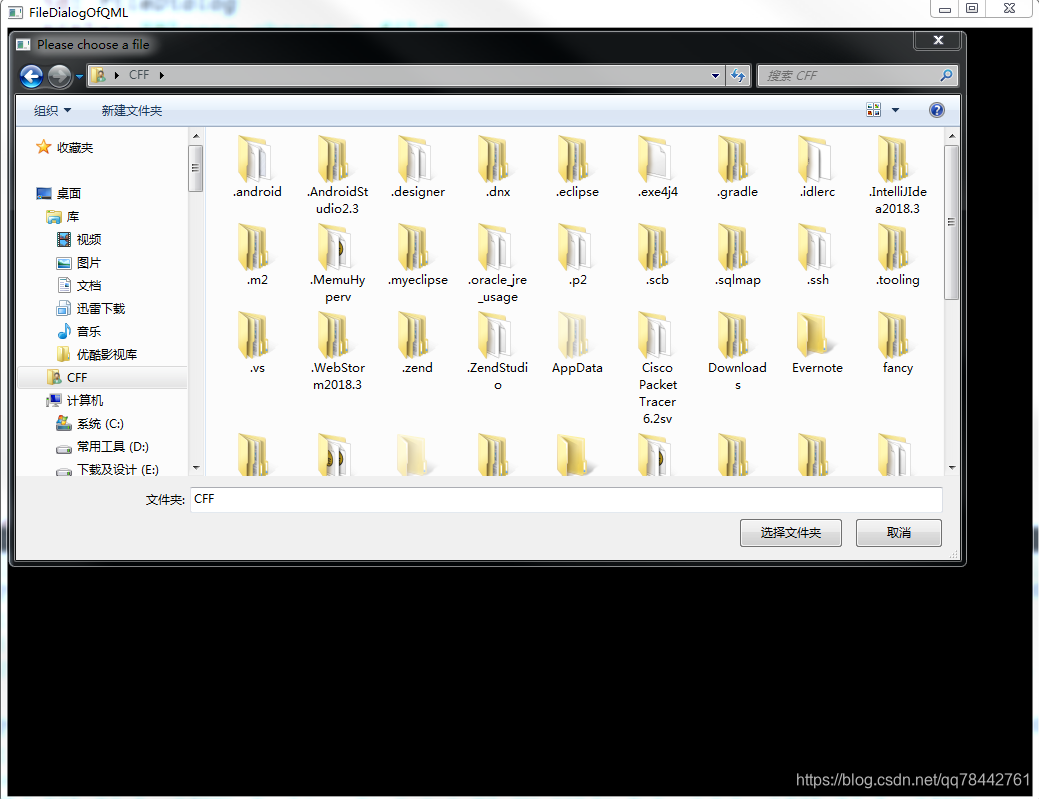Click 新建文件夹 to create folder
This screenshot has height=799, width=1039.
pyautogui.click(x=131, y=111)
